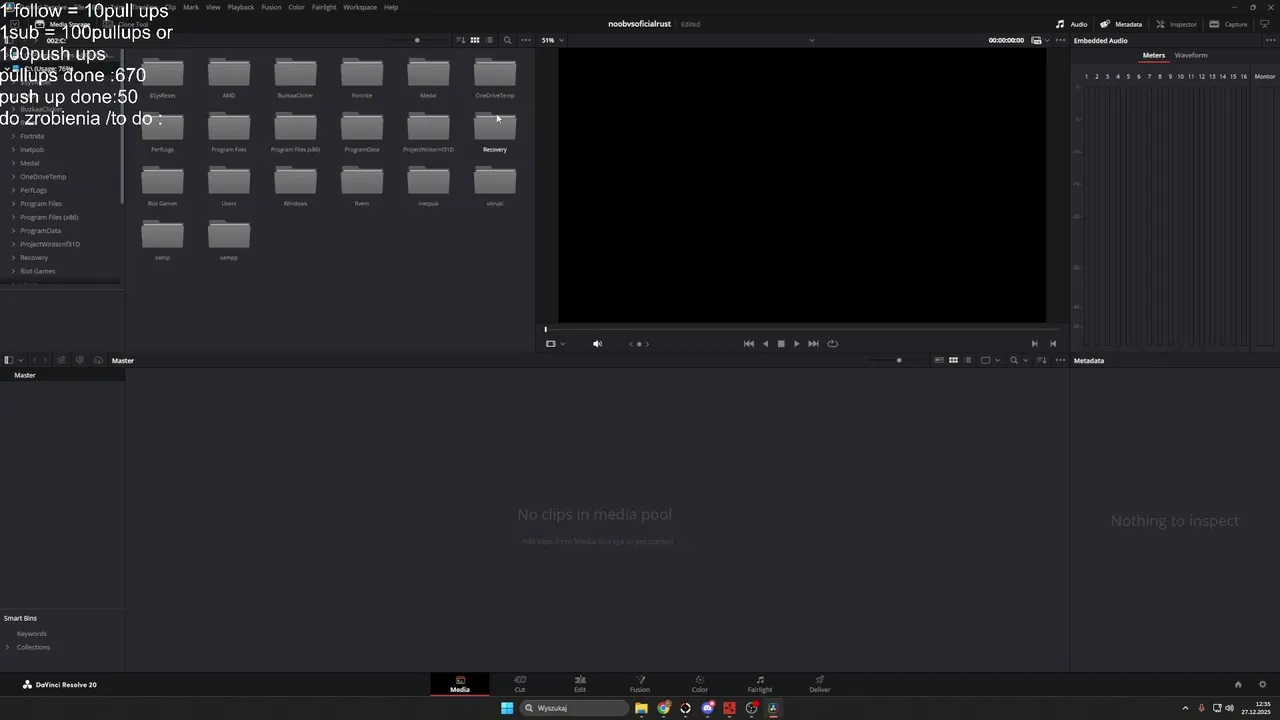Switch media pool to list view
Viewport: 1280px width, 720px height.
968,360
